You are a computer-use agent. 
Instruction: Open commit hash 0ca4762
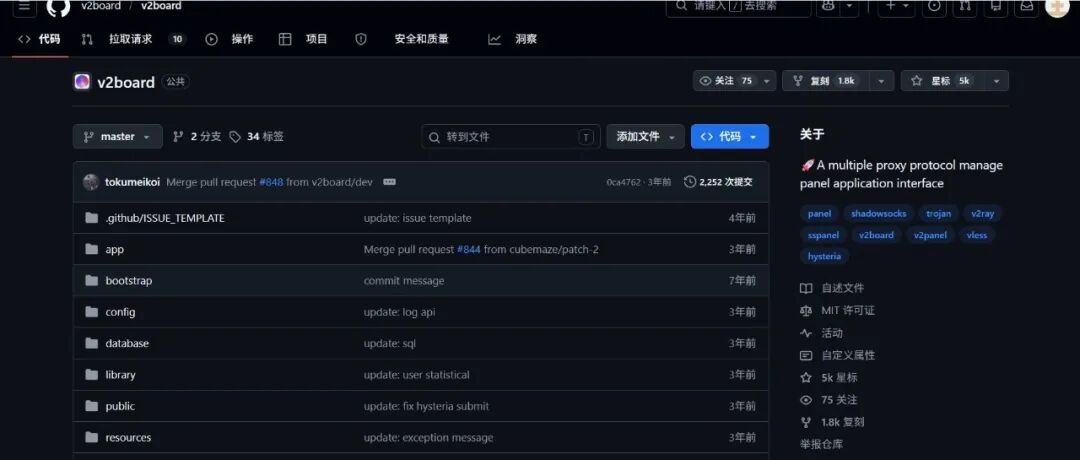pyautogui.click(x=623, y=182)
